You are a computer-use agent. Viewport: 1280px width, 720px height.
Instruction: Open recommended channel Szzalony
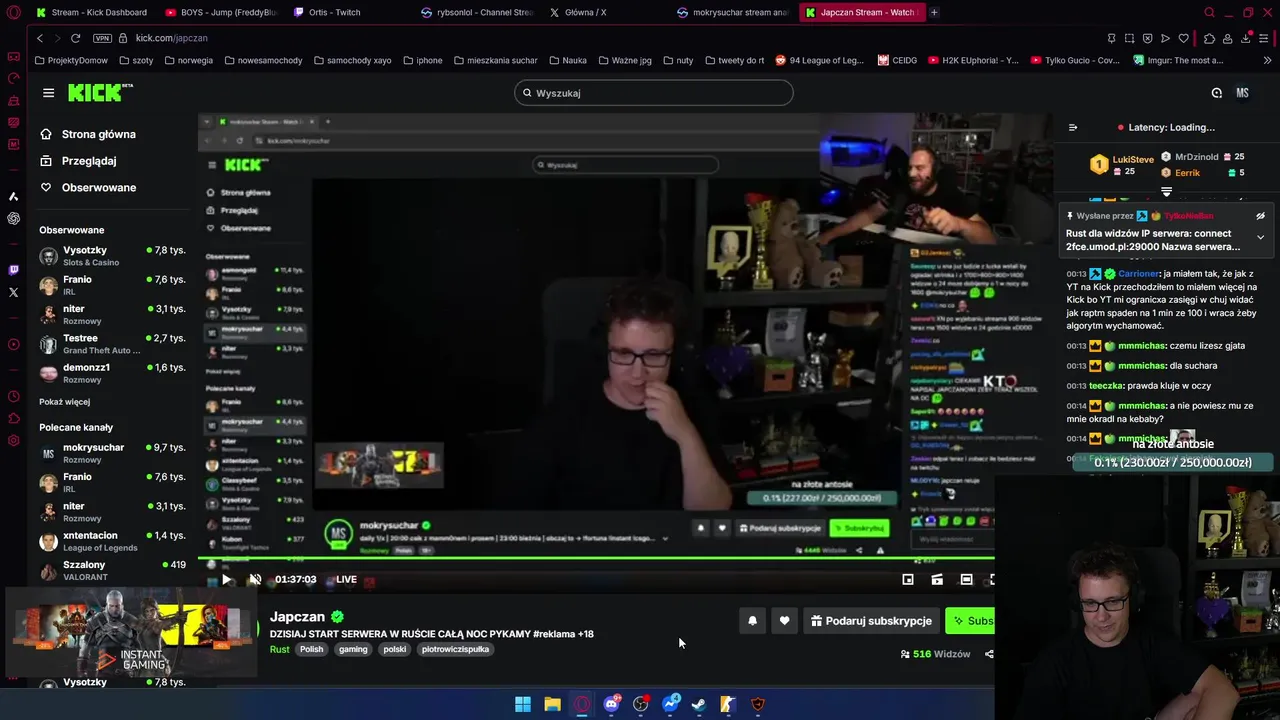coord(112,570)
